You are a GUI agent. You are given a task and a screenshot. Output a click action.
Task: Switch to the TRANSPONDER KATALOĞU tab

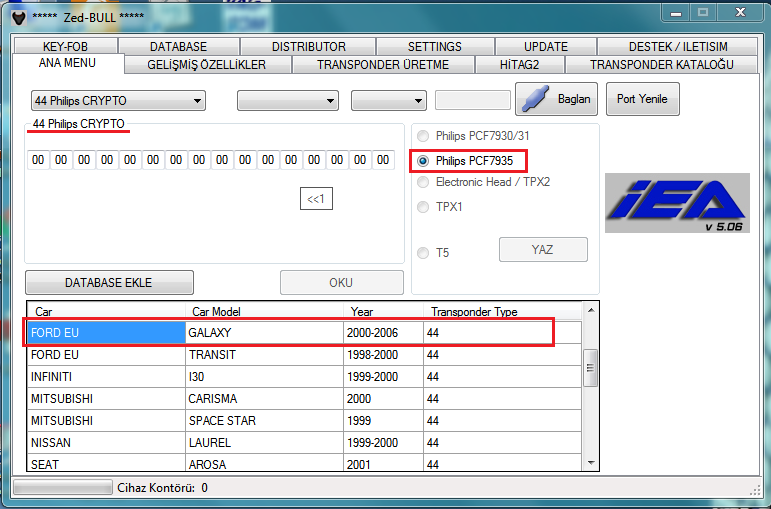pos(661,65)
